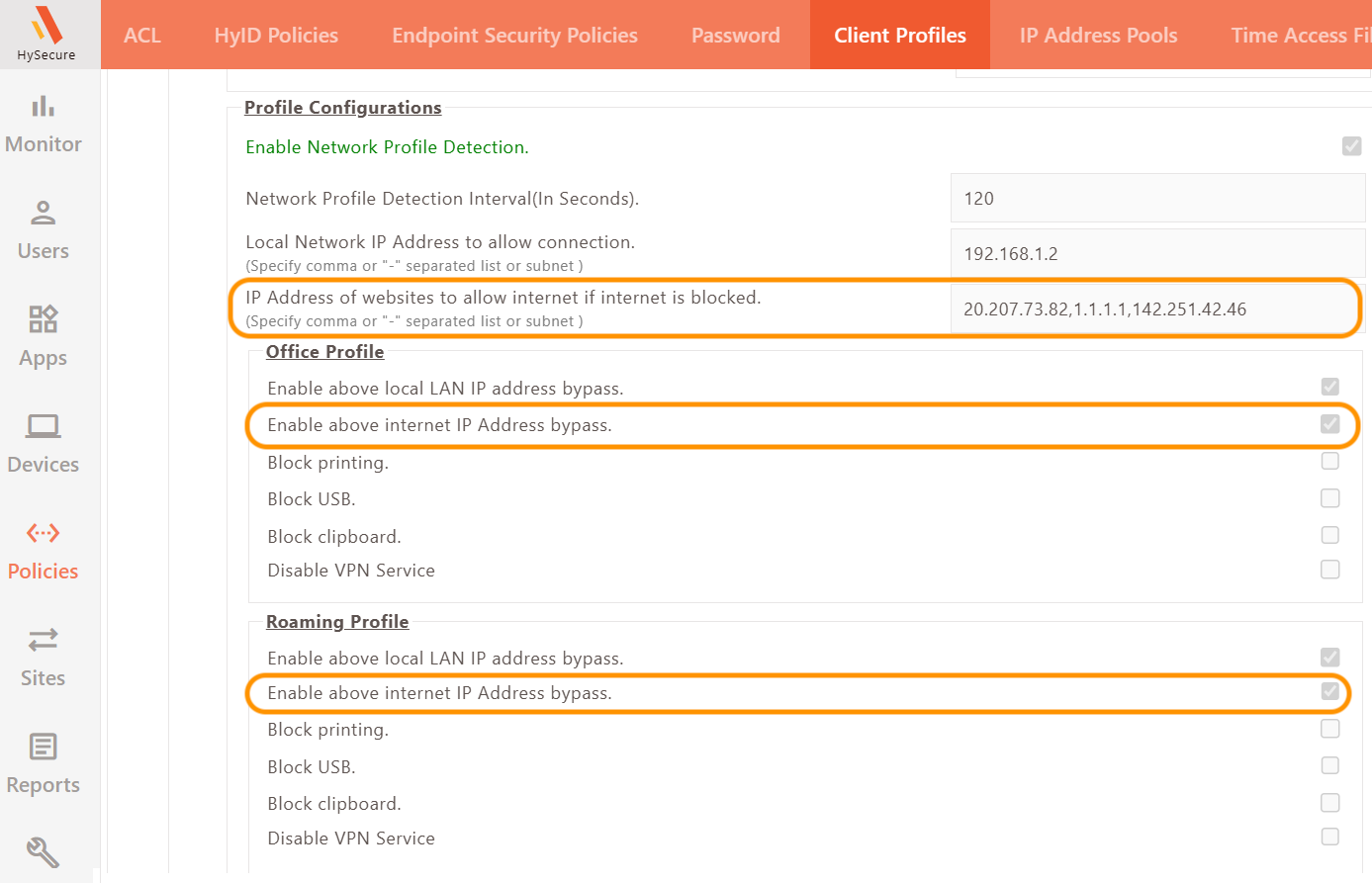Go to Apps sidebar icon
Viewport: 1372px width, 883px height.
[43, 319]
